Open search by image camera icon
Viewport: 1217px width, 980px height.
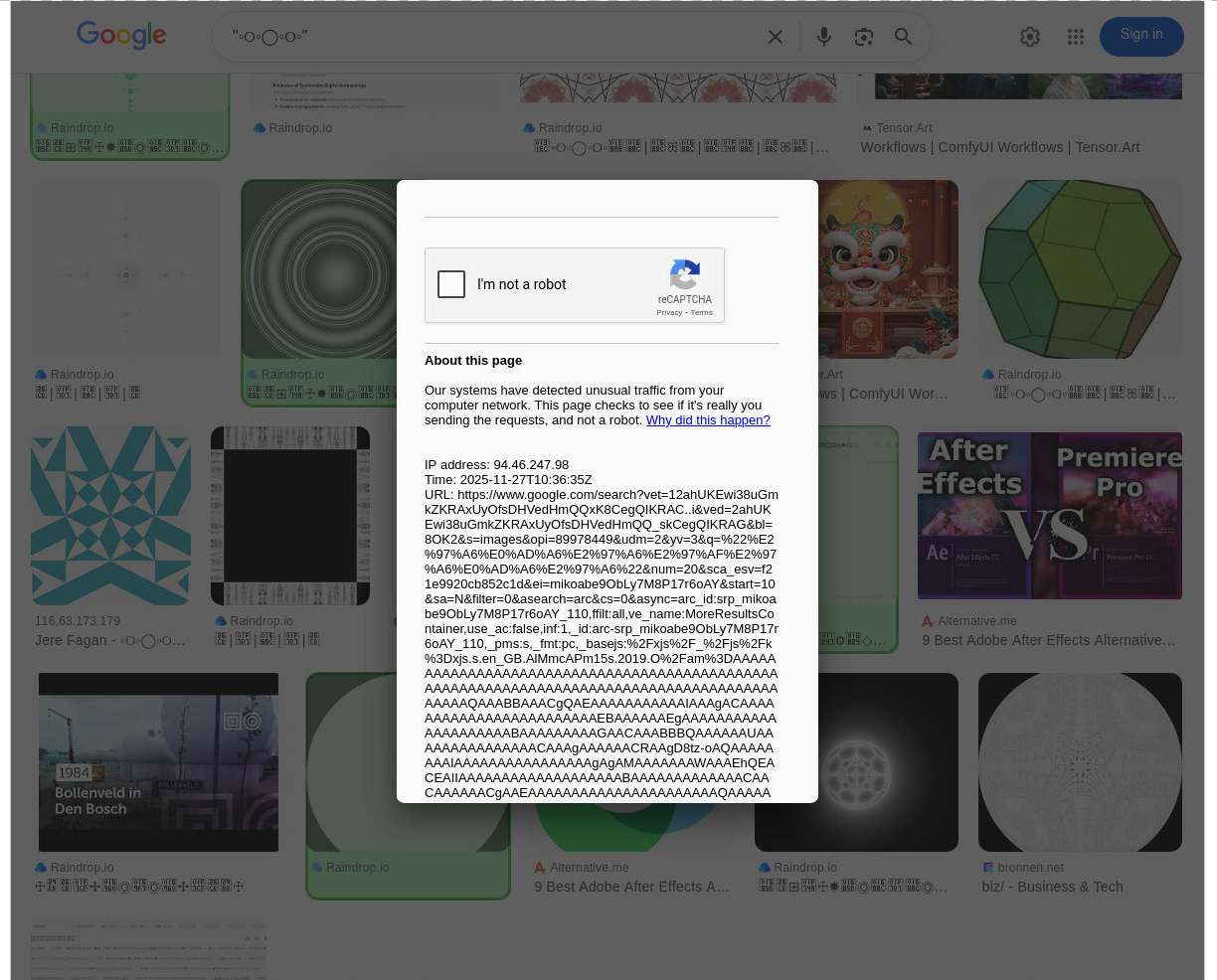pos(863,37)
